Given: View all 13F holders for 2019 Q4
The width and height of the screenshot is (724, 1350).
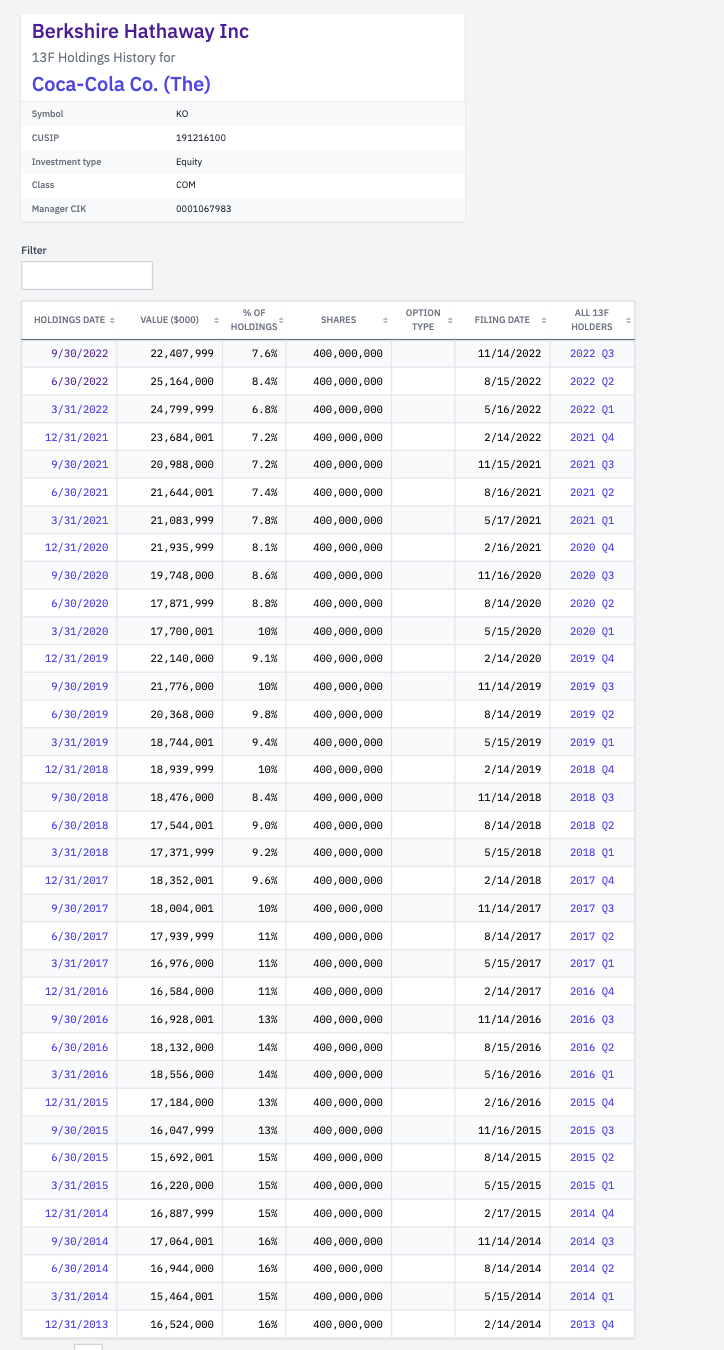Looking at the screenshot, I should 592,659.
